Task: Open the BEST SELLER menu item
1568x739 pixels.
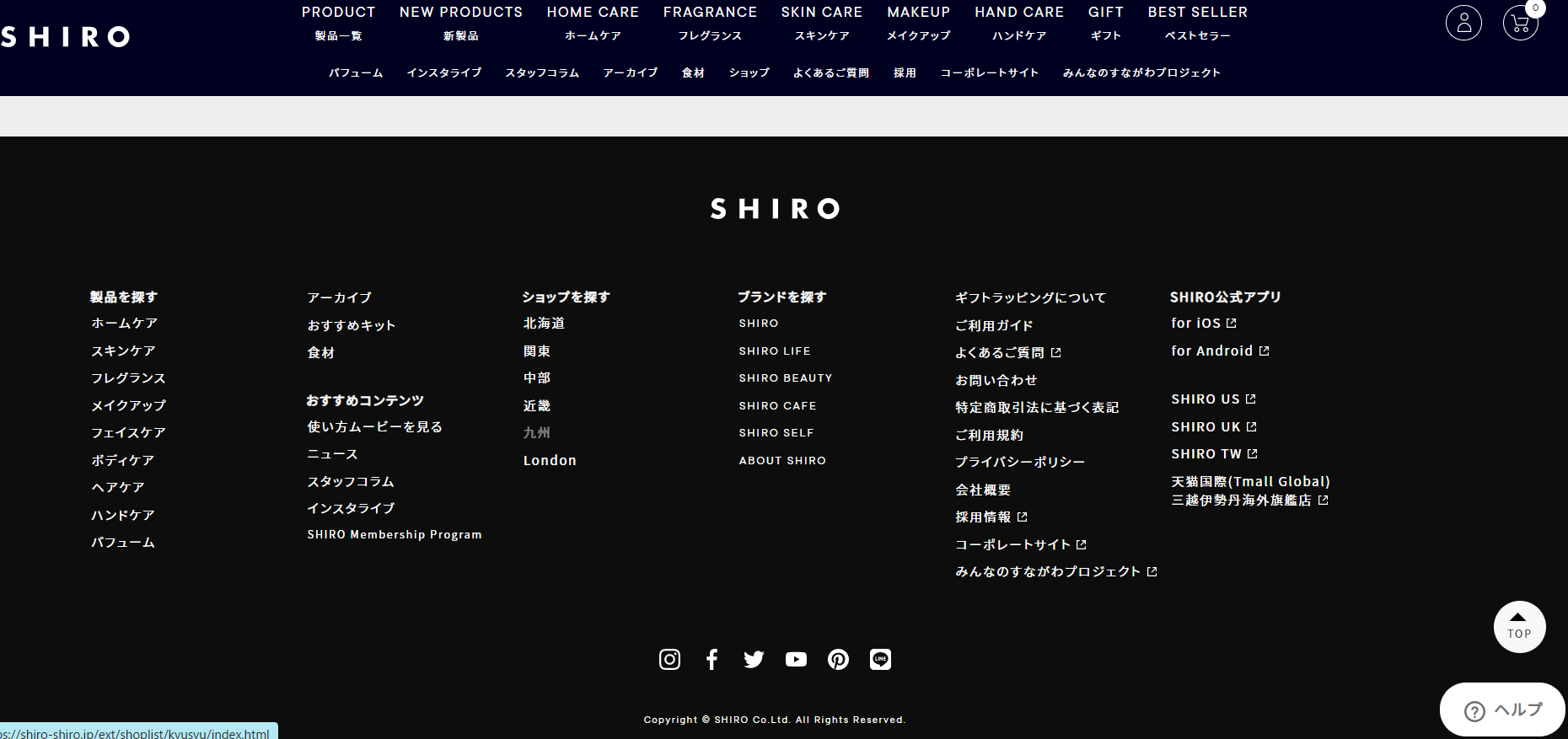Action: (1197, 23)
